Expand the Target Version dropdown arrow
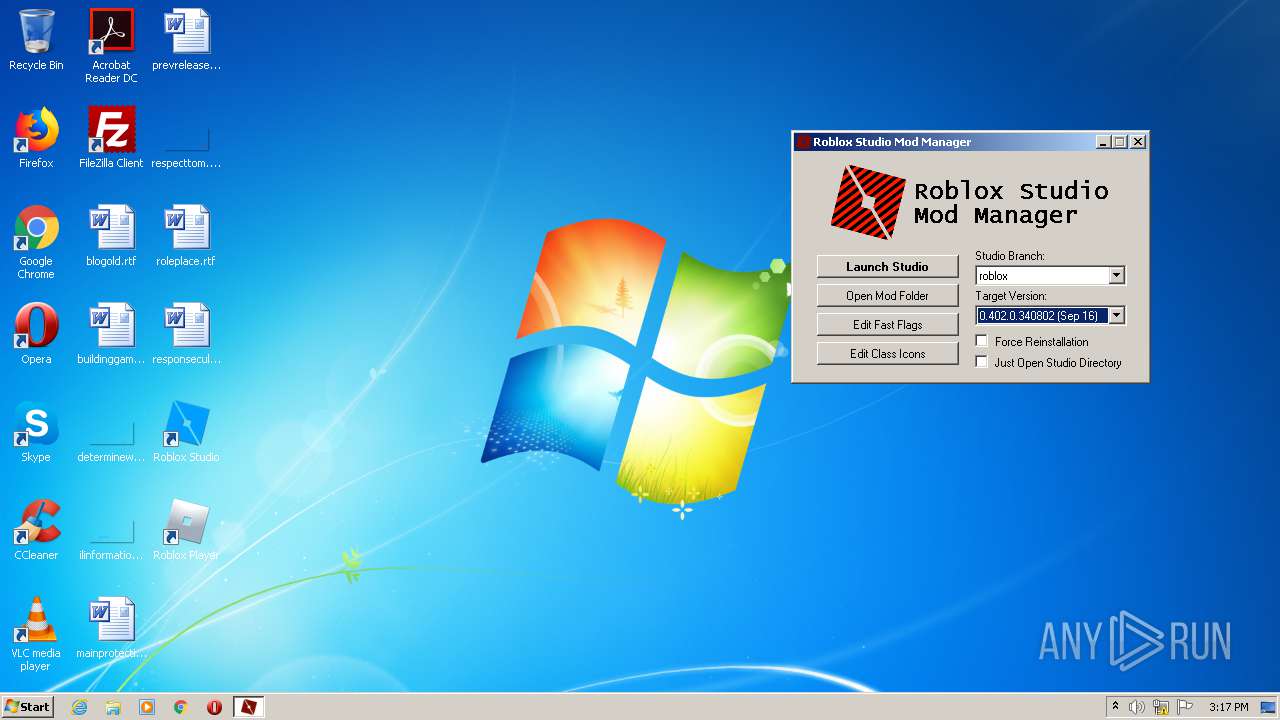 1116,316
